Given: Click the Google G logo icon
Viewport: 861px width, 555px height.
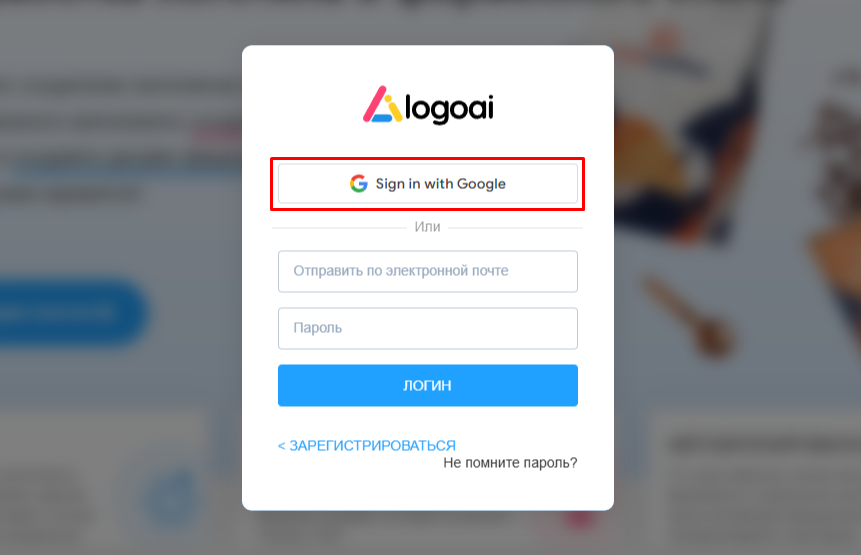Looking at the screenshot, I should pyautogui.click(x=359, y=183).
